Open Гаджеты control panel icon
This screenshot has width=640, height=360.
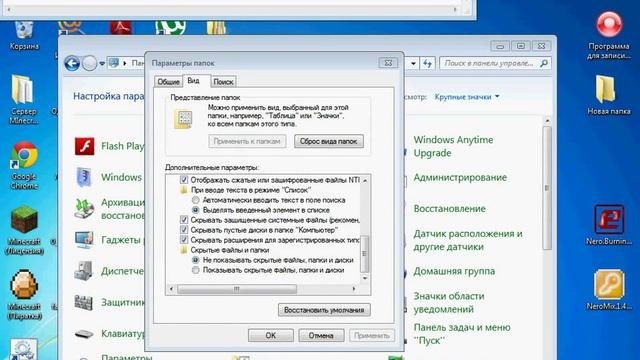coord(84,240)
